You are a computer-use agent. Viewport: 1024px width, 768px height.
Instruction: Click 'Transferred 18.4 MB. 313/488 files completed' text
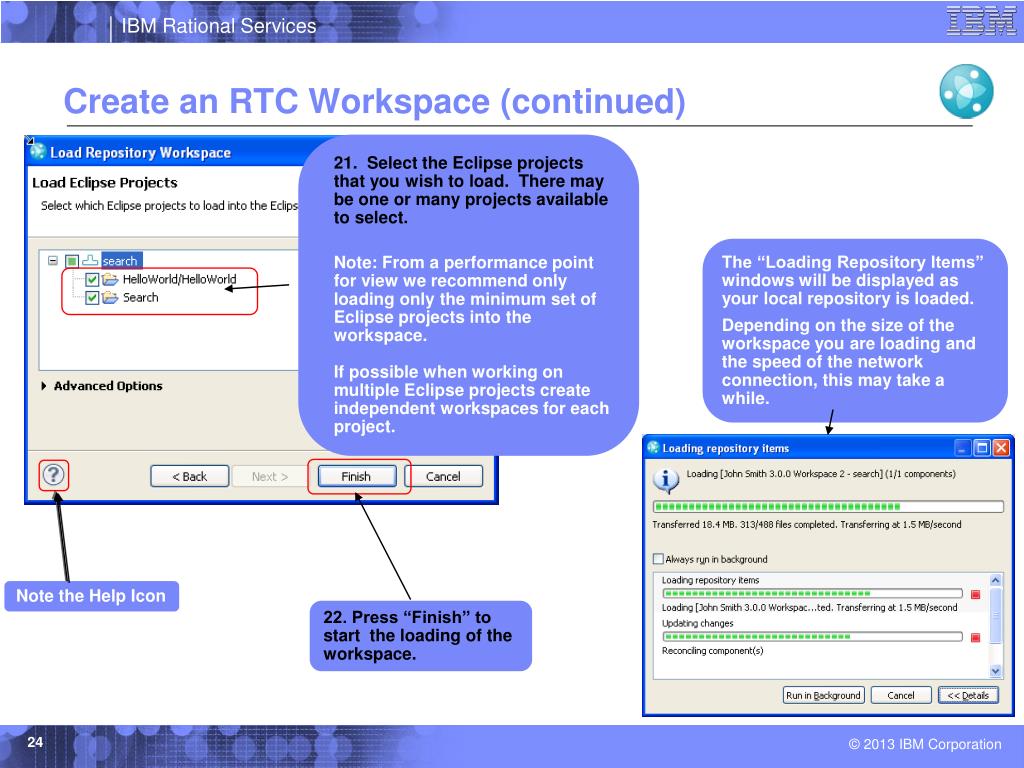coord(744,524)
